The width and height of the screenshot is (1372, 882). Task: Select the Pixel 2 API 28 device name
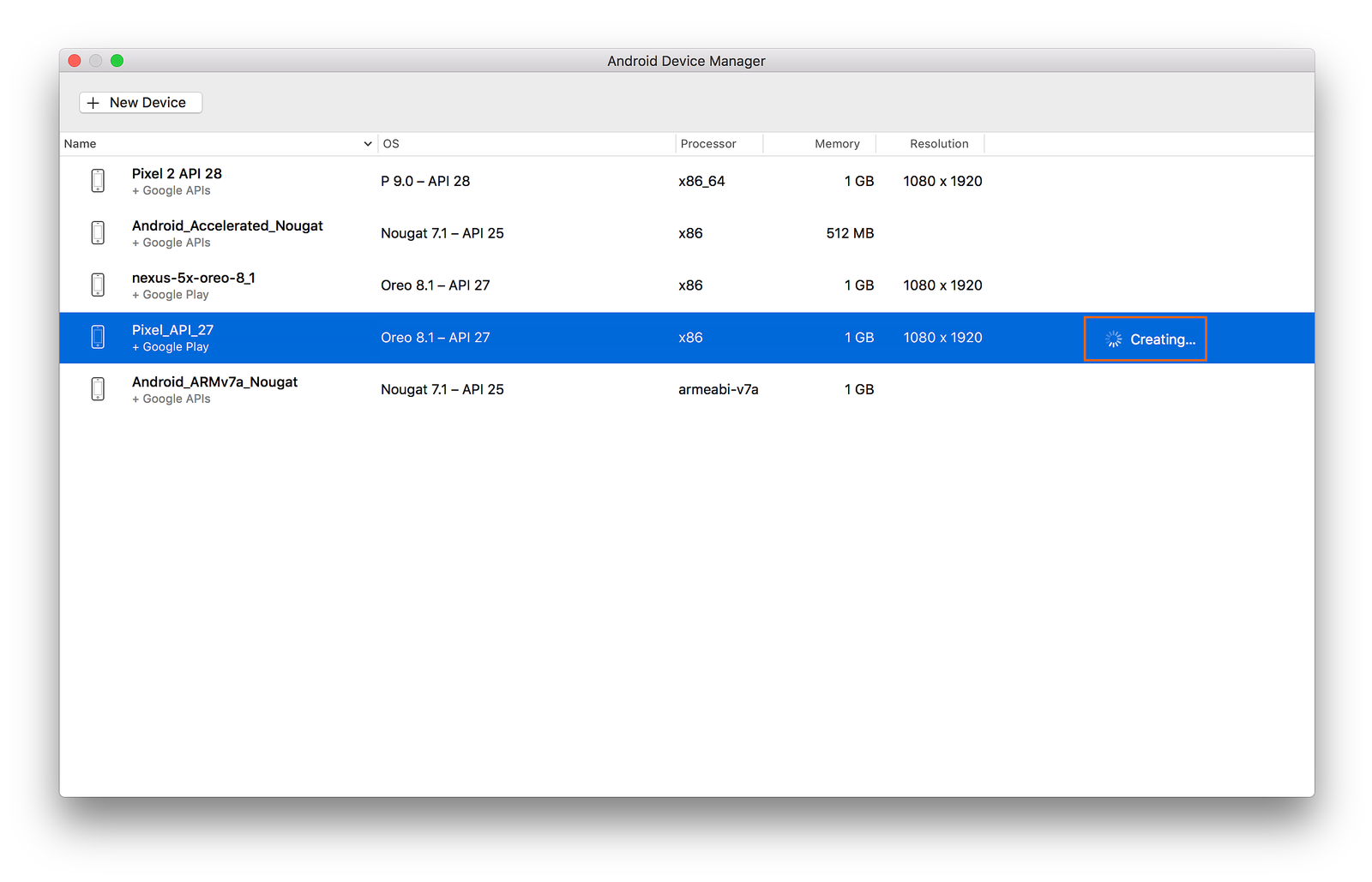tap(177, 174)
